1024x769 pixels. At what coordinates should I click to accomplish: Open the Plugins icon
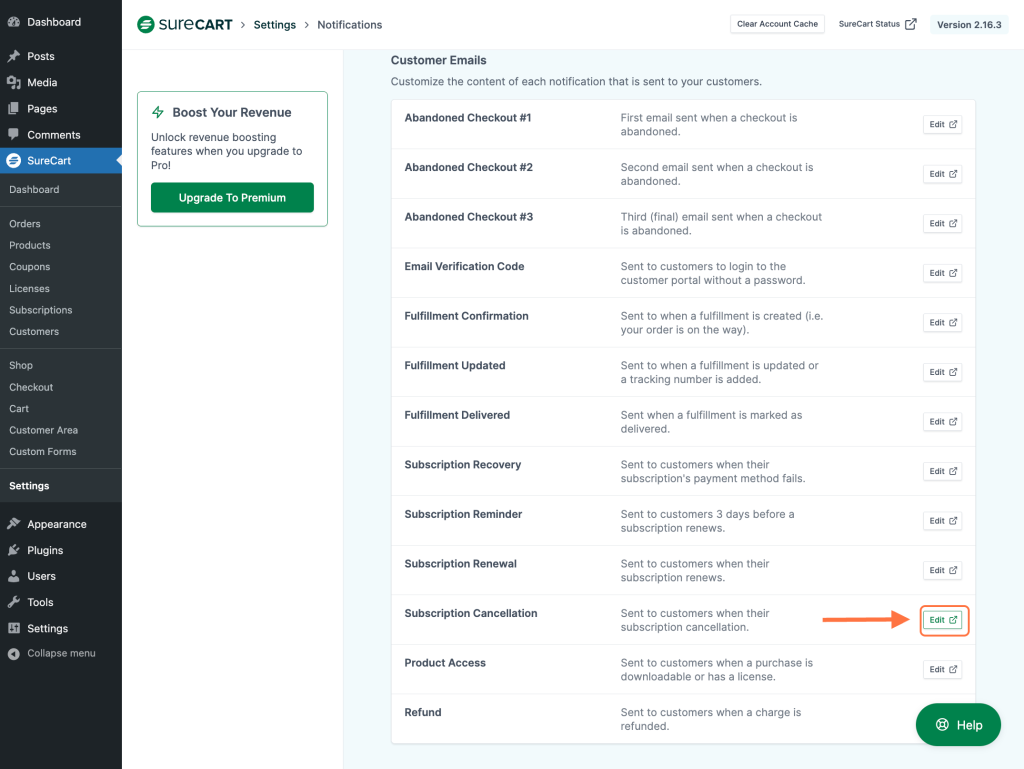coord(14,549)
